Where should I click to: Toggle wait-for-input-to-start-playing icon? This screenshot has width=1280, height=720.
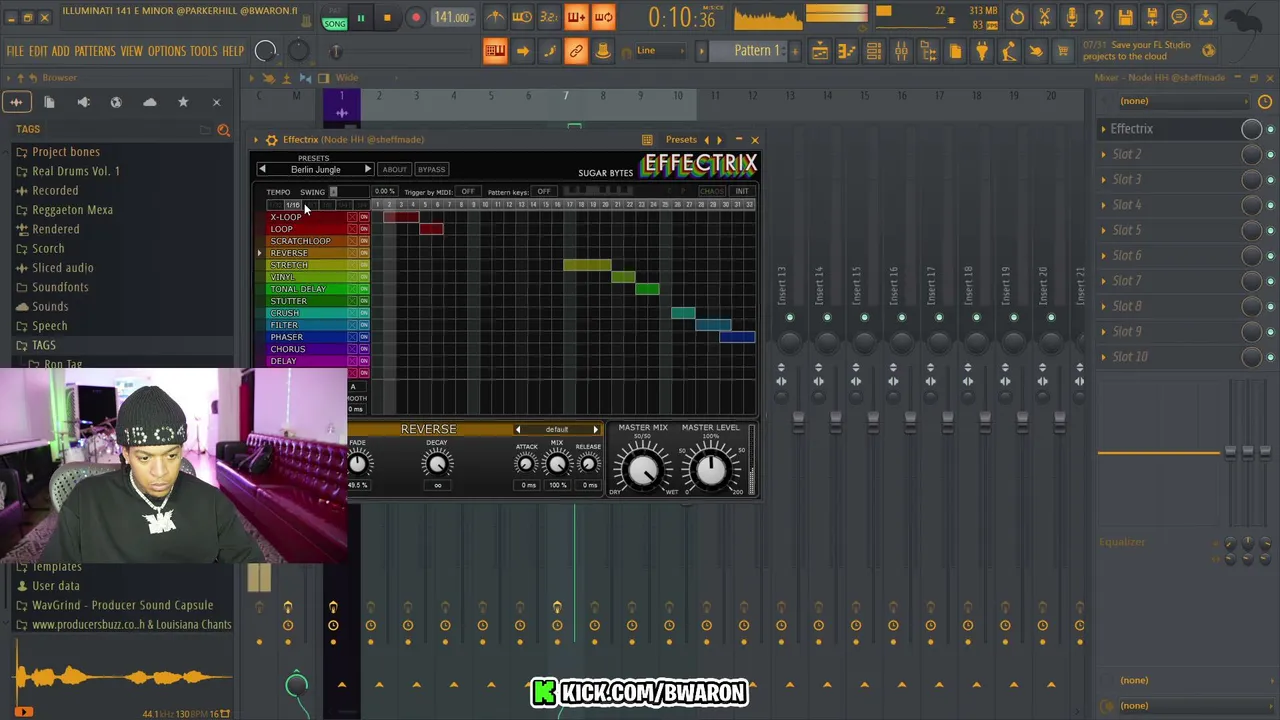click(522, 17)
